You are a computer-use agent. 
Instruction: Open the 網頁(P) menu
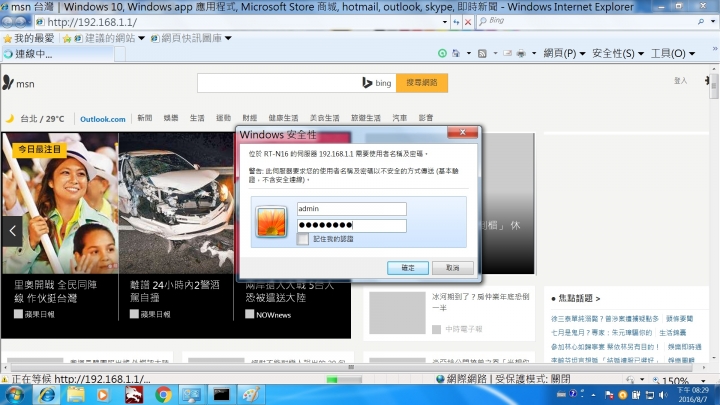tap(564, 53)
